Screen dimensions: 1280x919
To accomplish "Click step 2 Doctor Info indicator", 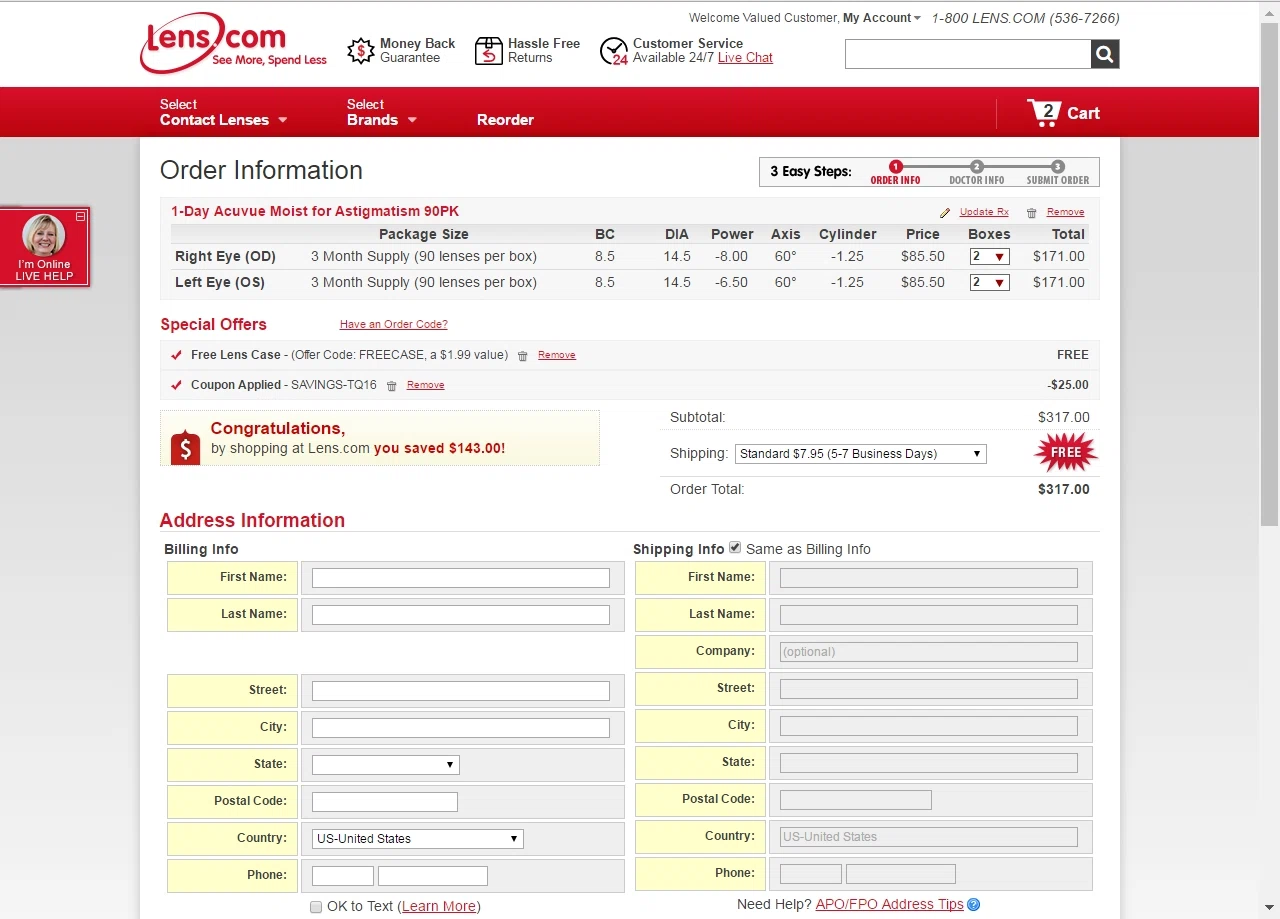I will coord(976,173).
